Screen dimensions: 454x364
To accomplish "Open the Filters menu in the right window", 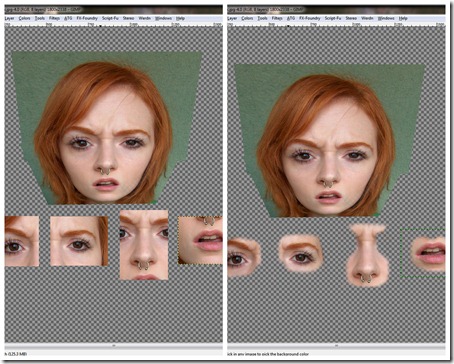I will click(277, 18).
